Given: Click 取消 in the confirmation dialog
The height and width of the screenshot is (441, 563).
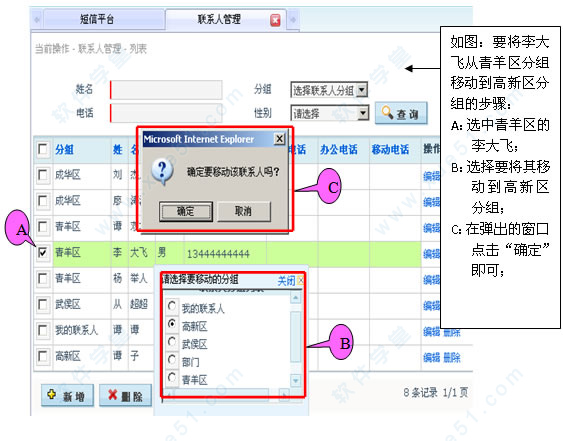Looking at the screenshot, I should pos(243,211).
